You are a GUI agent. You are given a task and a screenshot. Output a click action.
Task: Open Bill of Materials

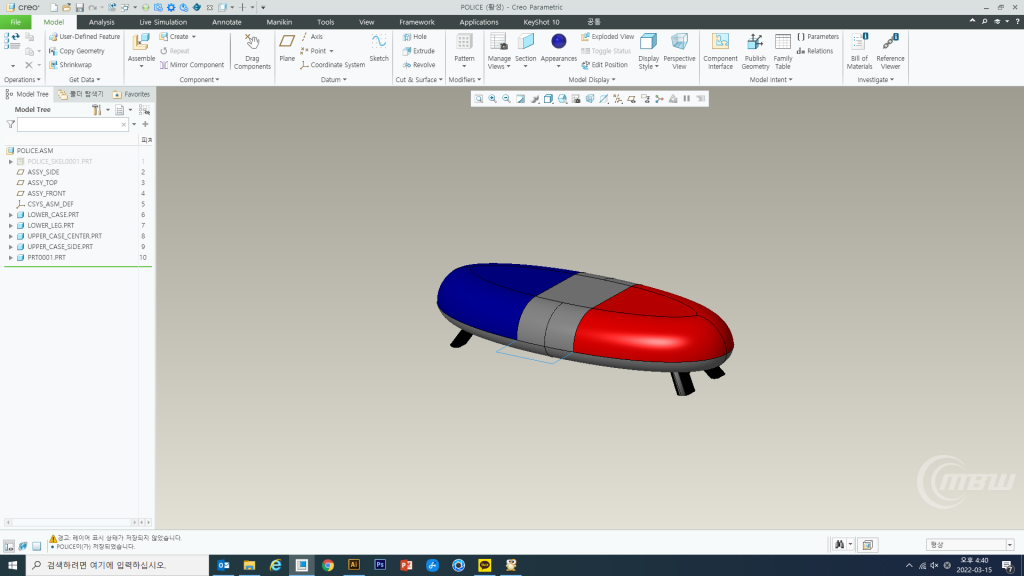[x=859, y=51]
